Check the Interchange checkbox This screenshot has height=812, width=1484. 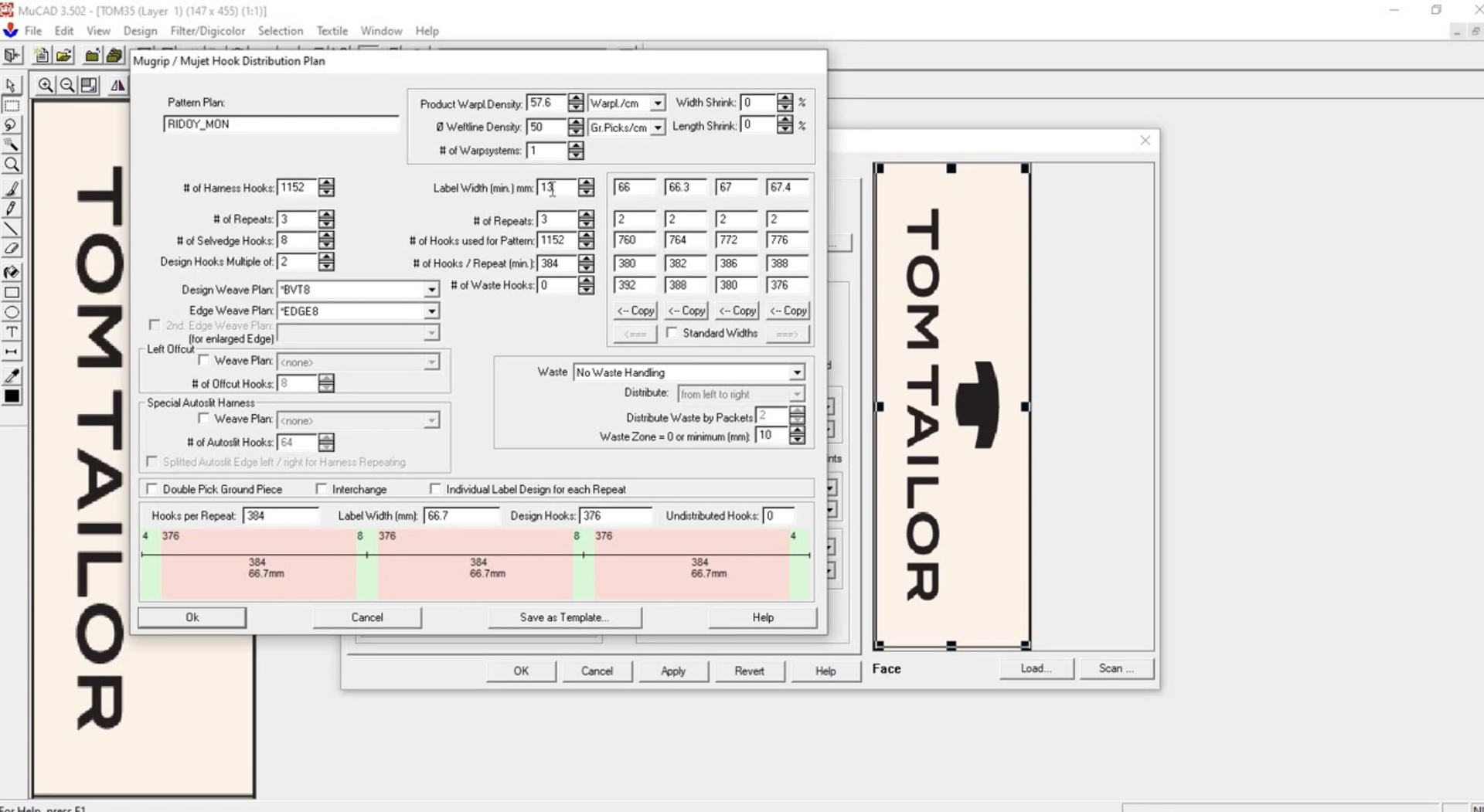pos(322,489)
